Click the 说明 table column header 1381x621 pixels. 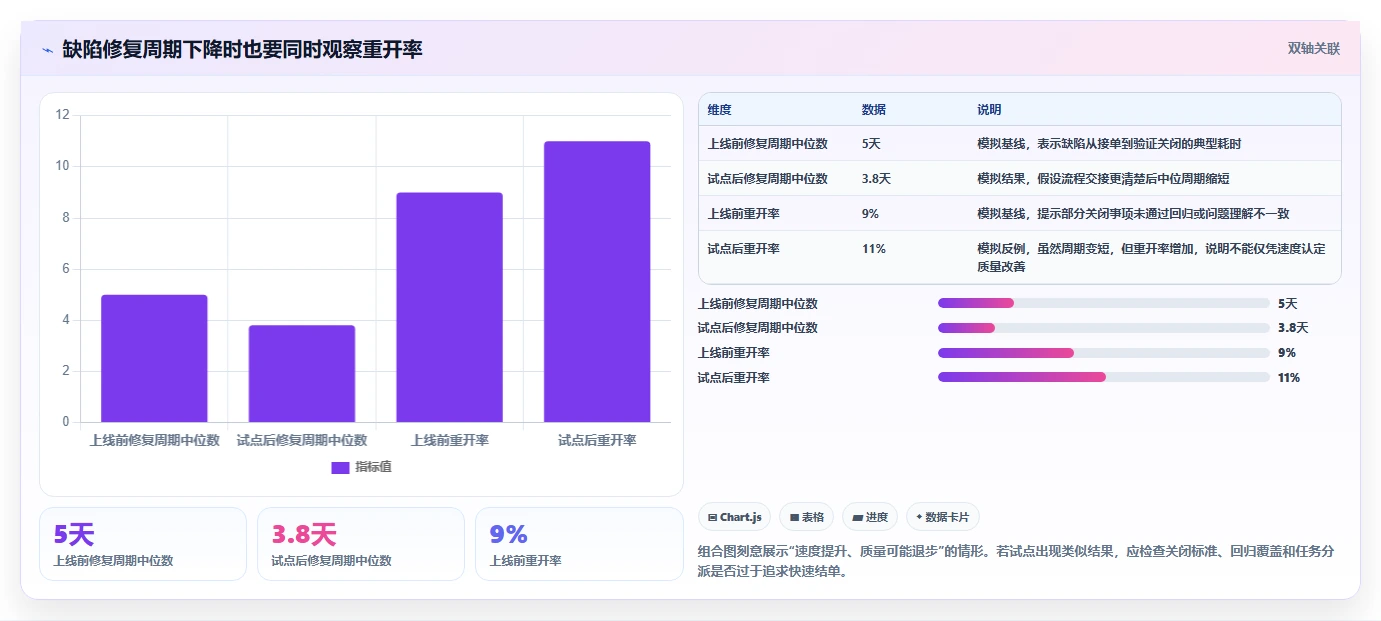point(989,110)
